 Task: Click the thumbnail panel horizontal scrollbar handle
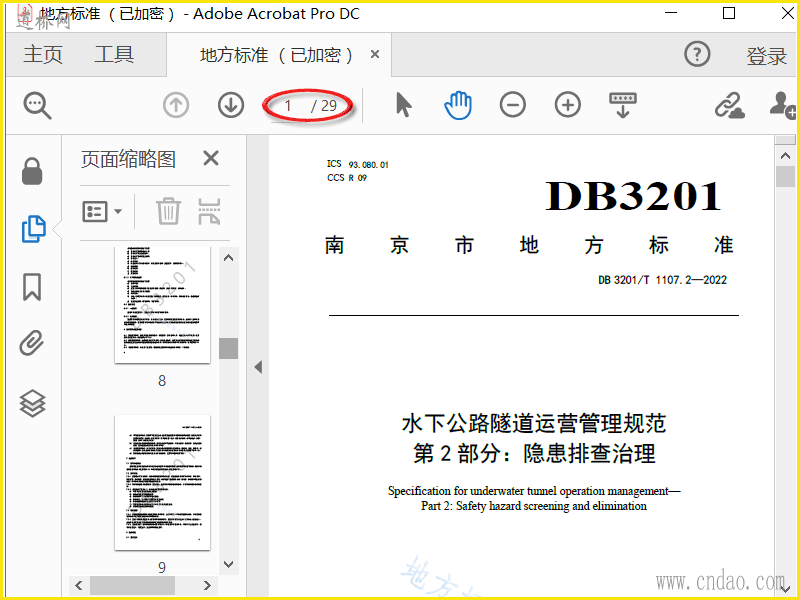click(x=132, y=585)
